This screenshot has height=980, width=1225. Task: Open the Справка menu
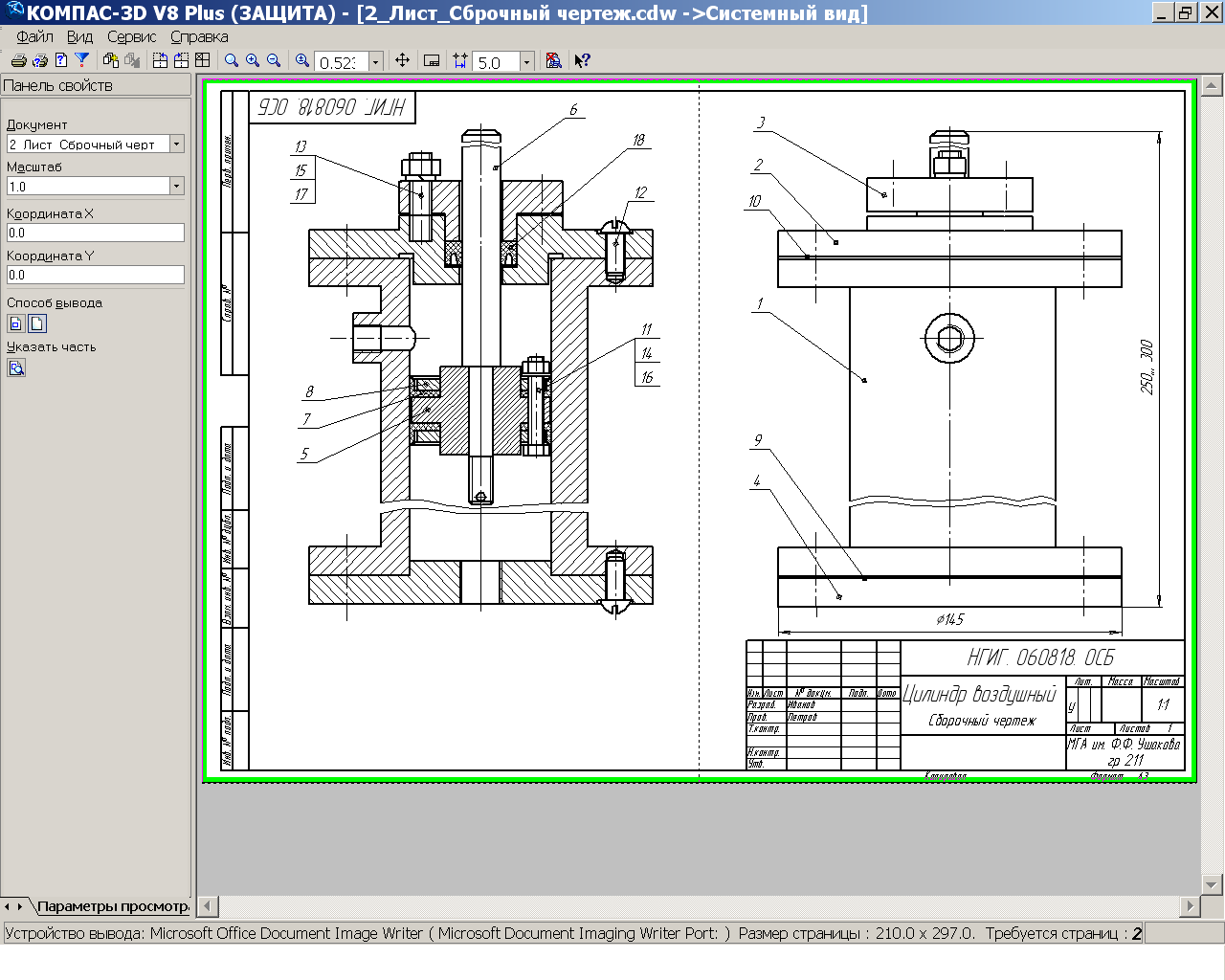pos(199,36)
